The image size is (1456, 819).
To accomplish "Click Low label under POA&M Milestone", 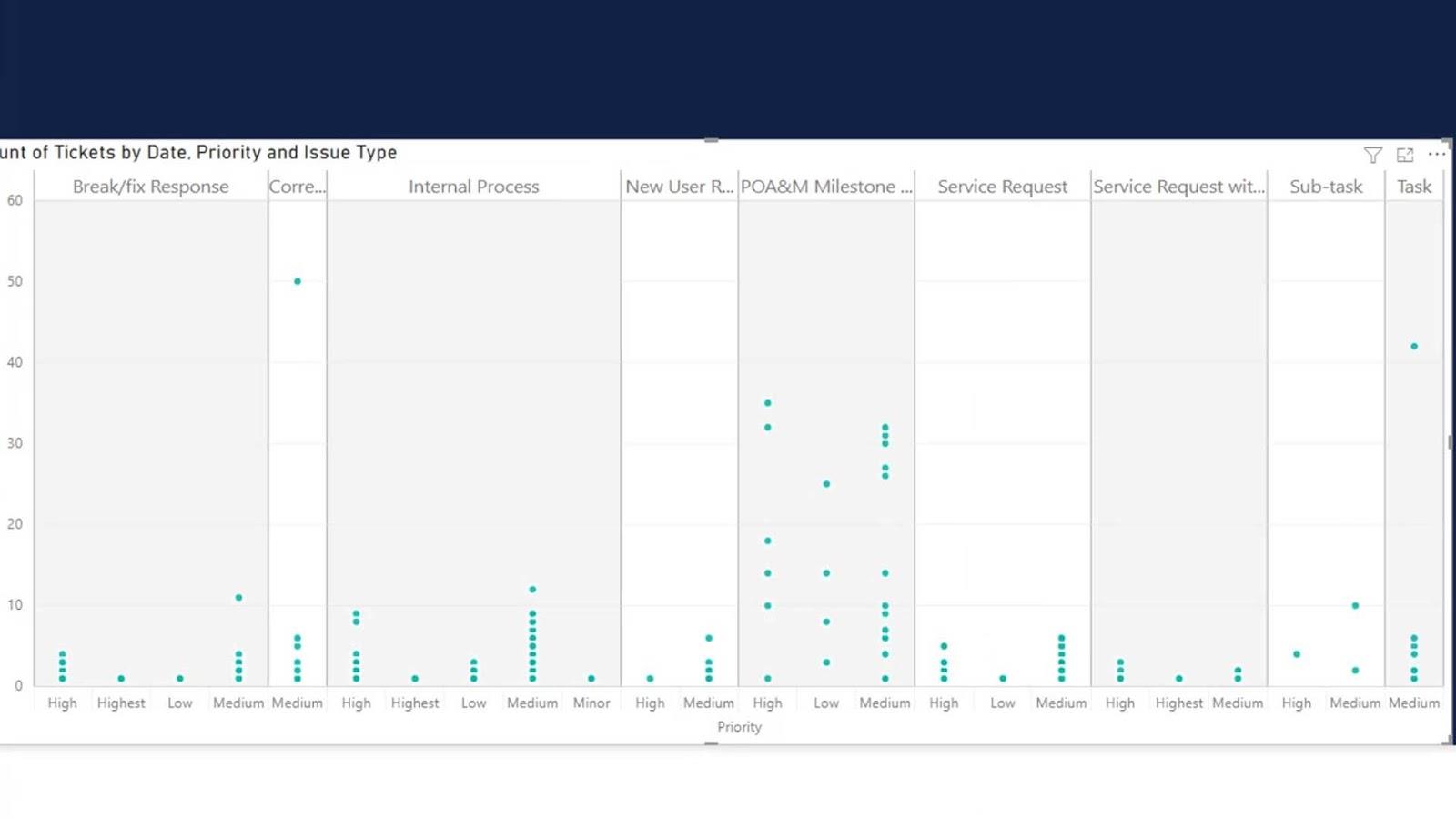I will coord(826,703).
